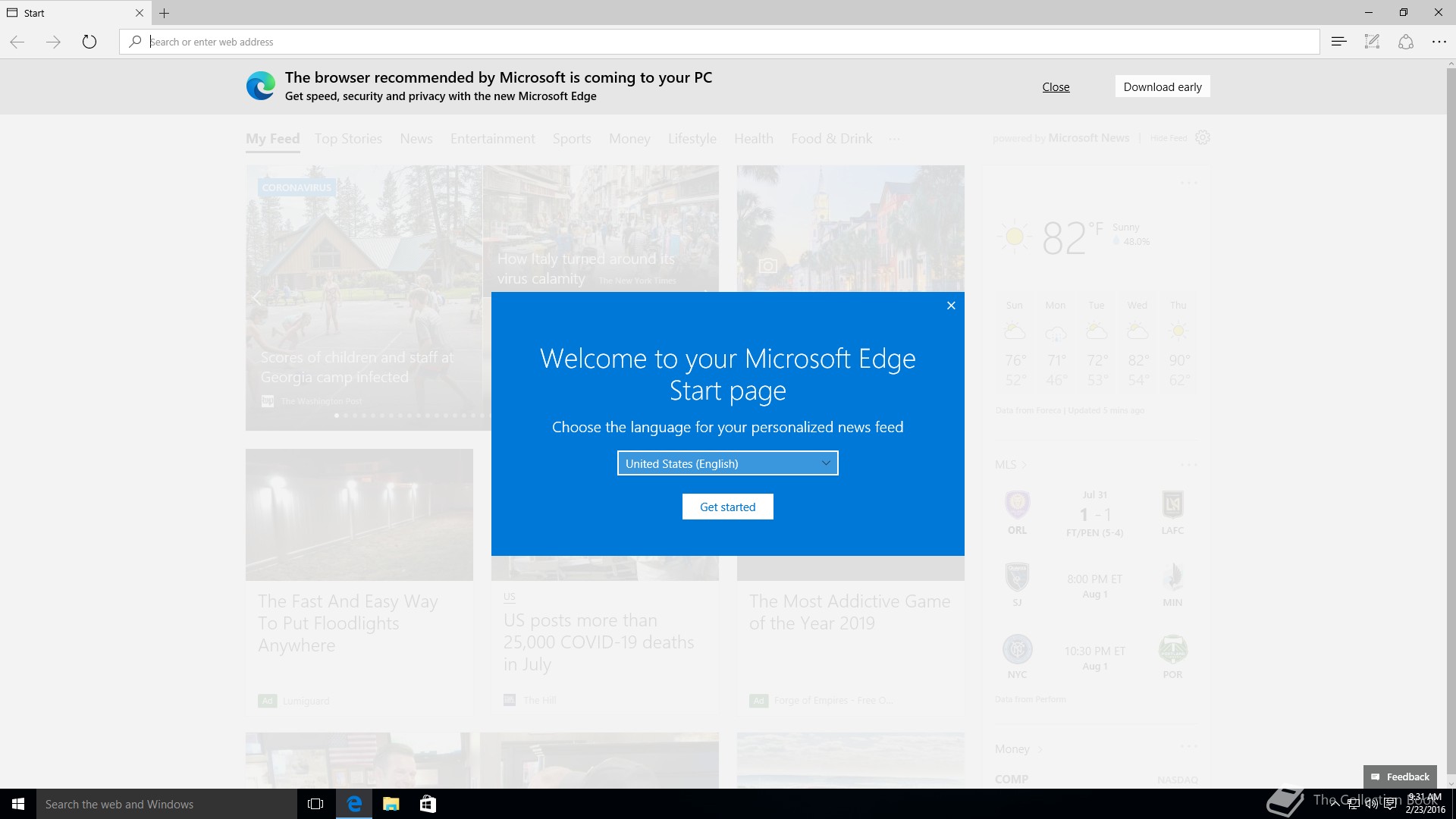Click the search or web address field

[x=719, y=42]
